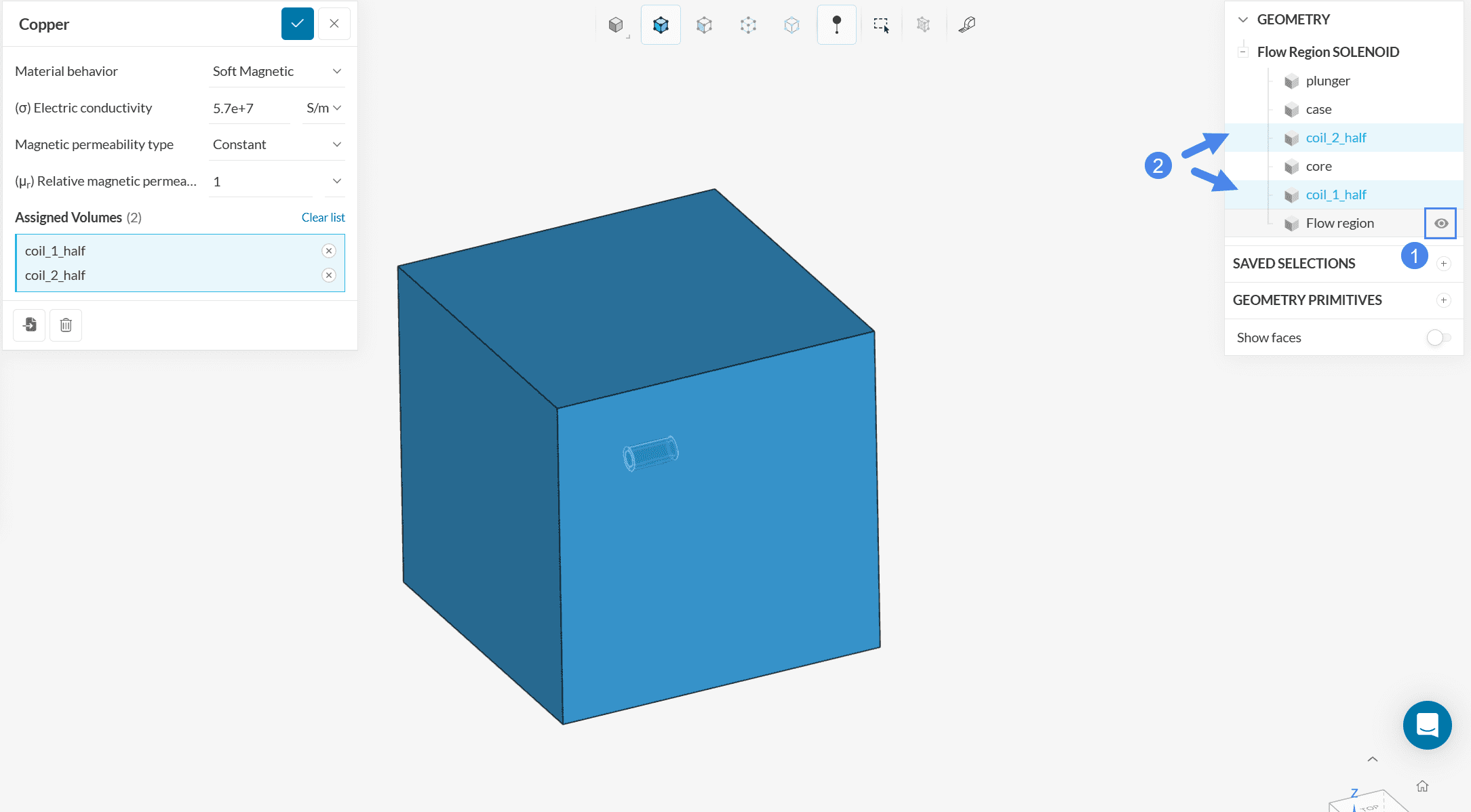
Task: Click the Clear list link
Action: point(323,218)
